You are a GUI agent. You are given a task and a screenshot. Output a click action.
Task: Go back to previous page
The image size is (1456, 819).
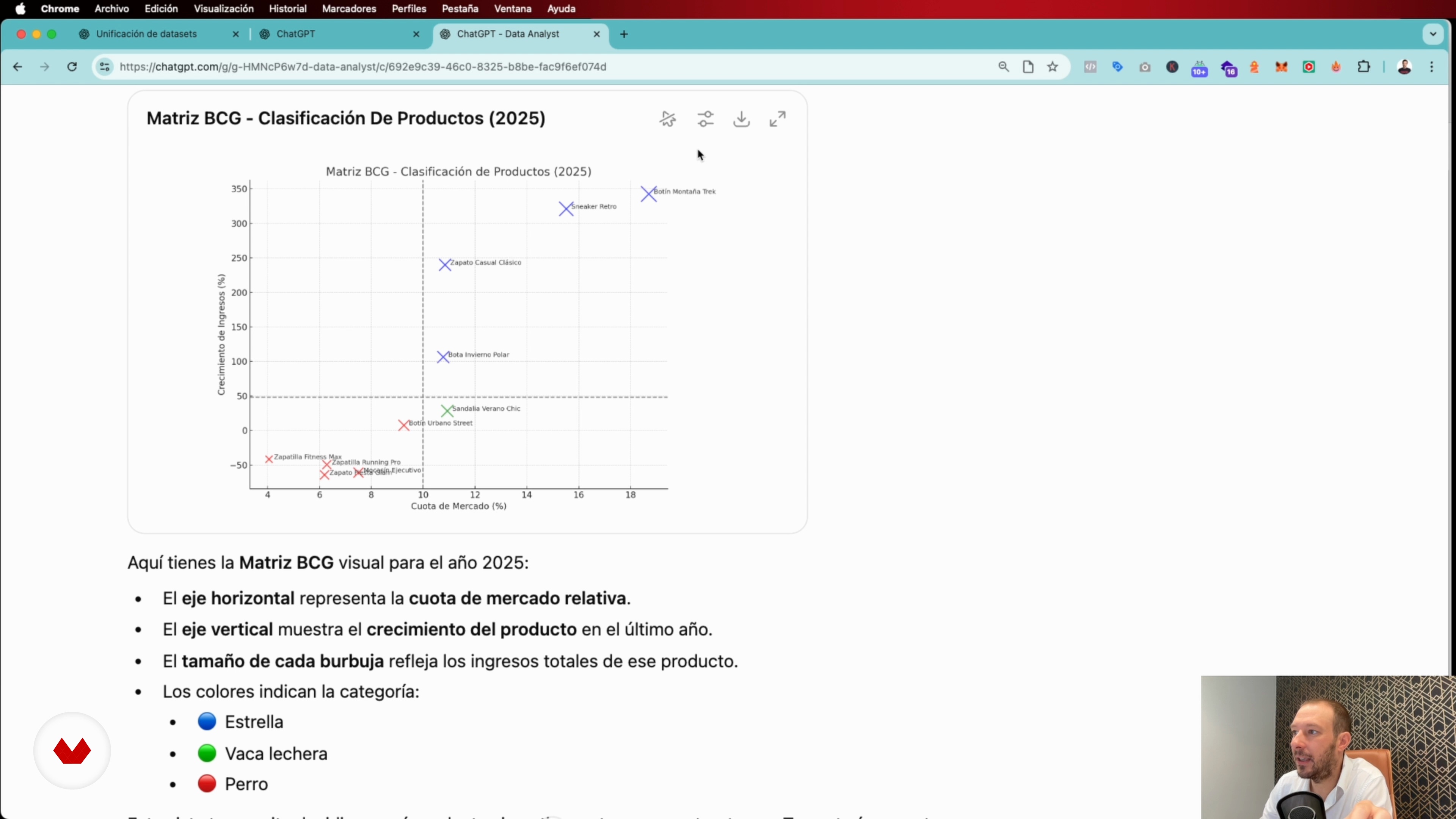[17, 67]
